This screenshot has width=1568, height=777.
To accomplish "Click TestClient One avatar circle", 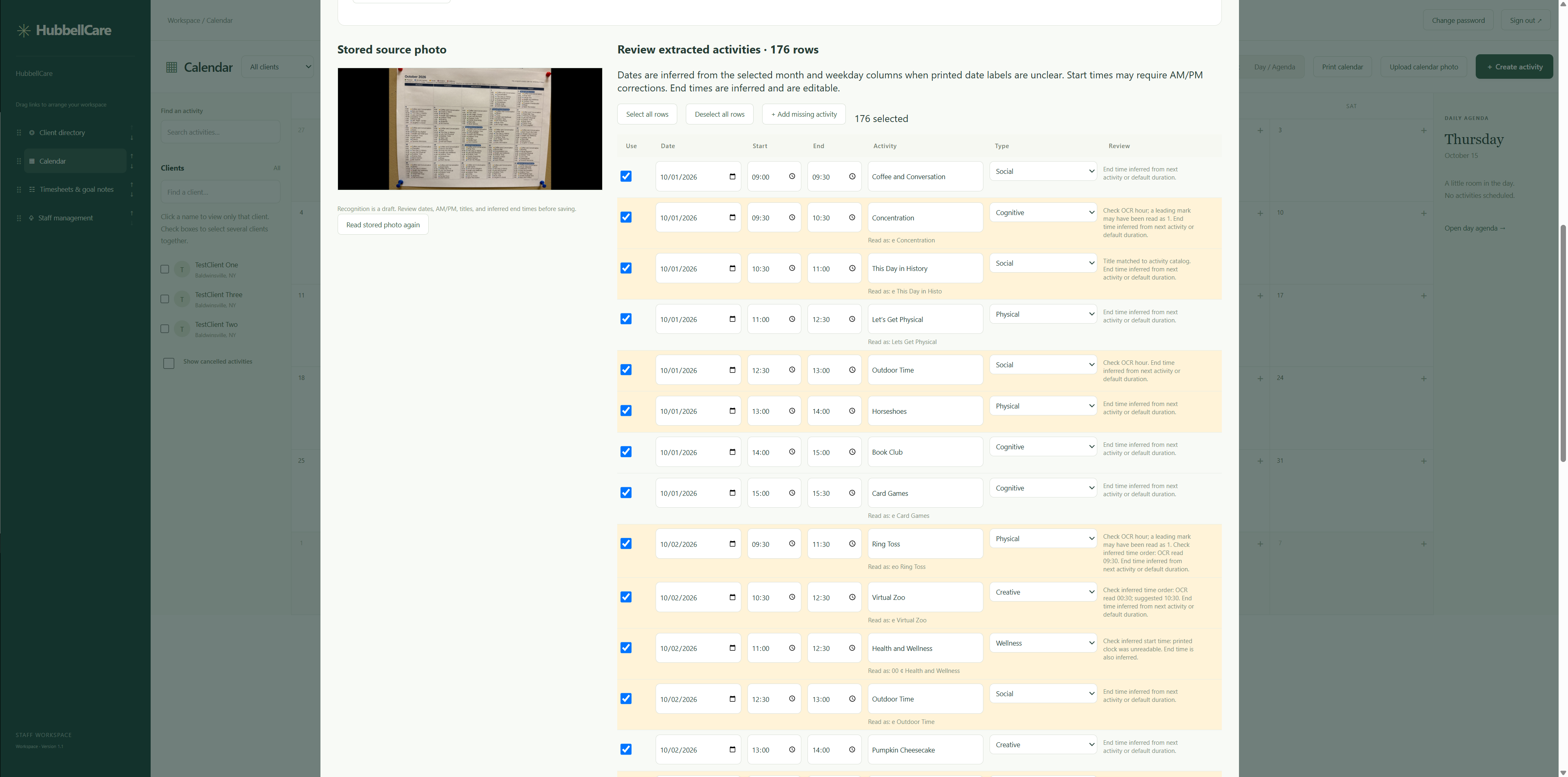I will [182, 270].
